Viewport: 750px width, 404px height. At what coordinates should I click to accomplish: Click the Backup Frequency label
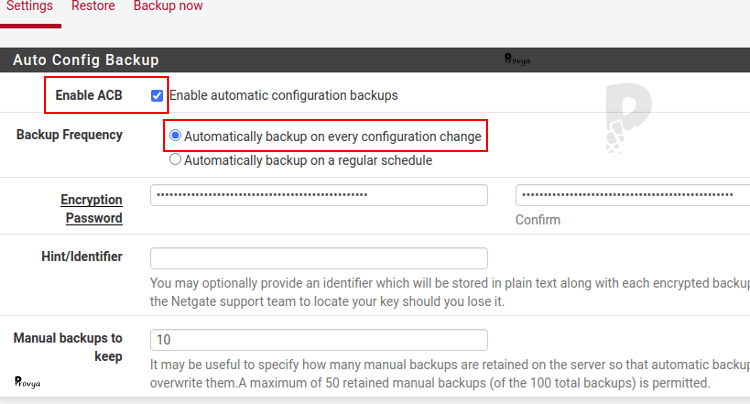[69, 135]
